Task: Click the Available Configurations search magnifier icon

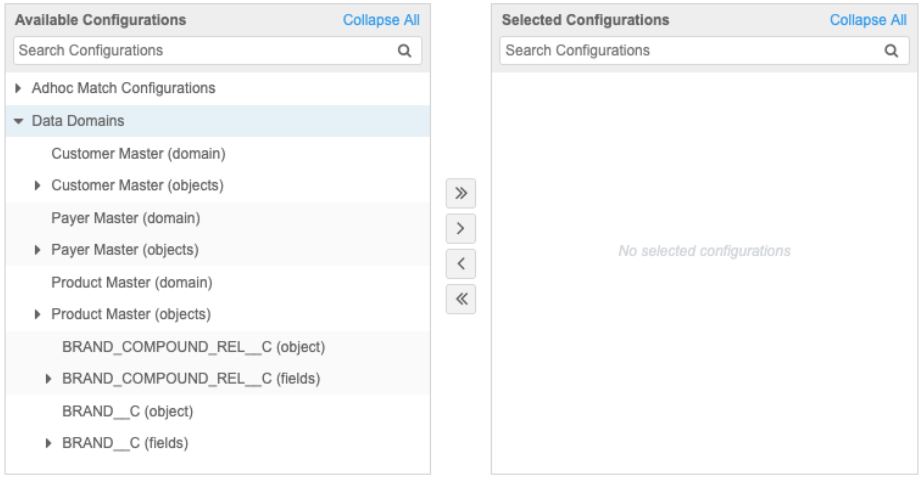Action: pyautogui.click(x=405, y=51)
